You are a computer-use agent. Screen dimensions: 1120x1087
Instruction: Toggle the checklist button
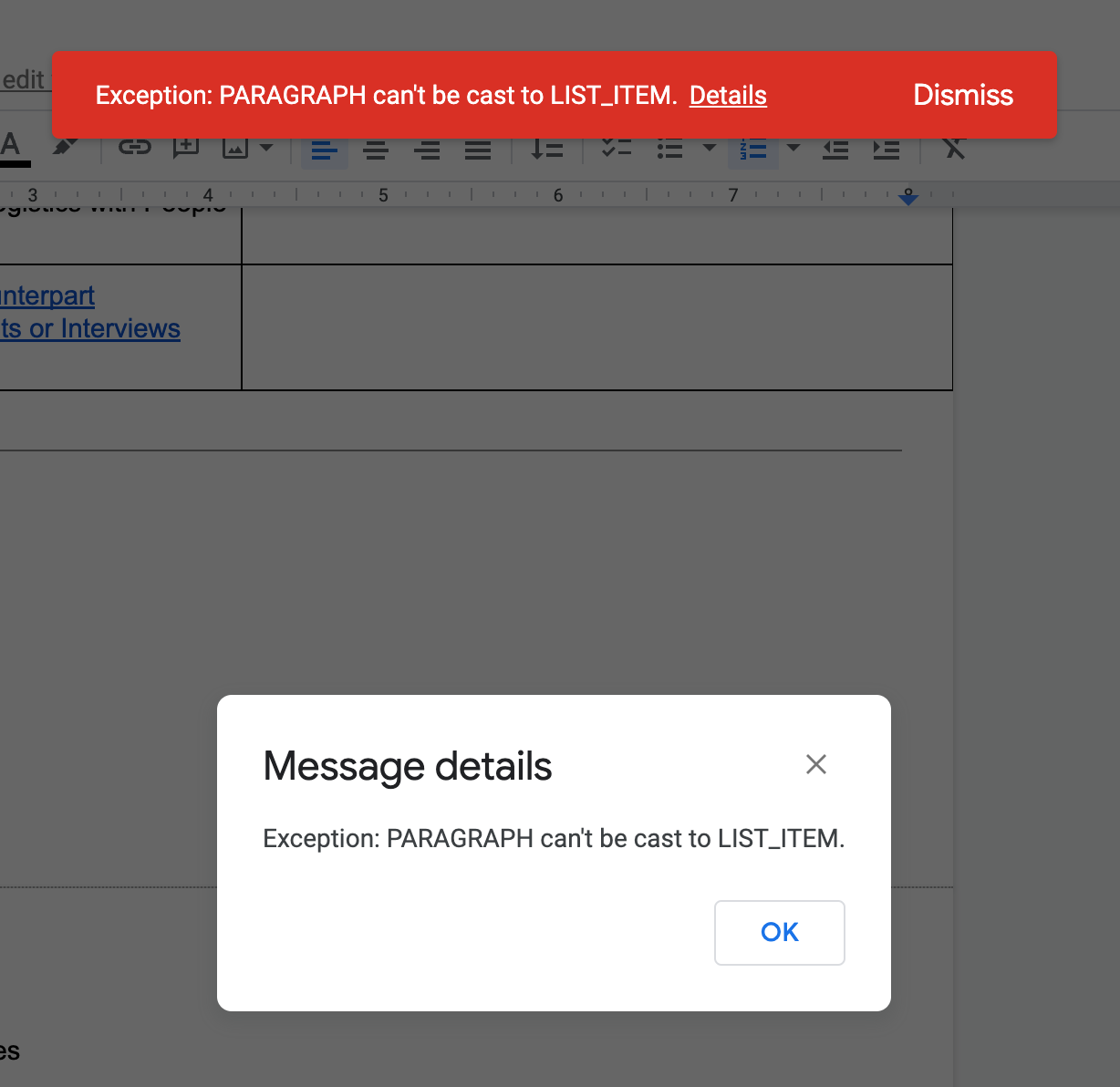[x=617, y=150]
